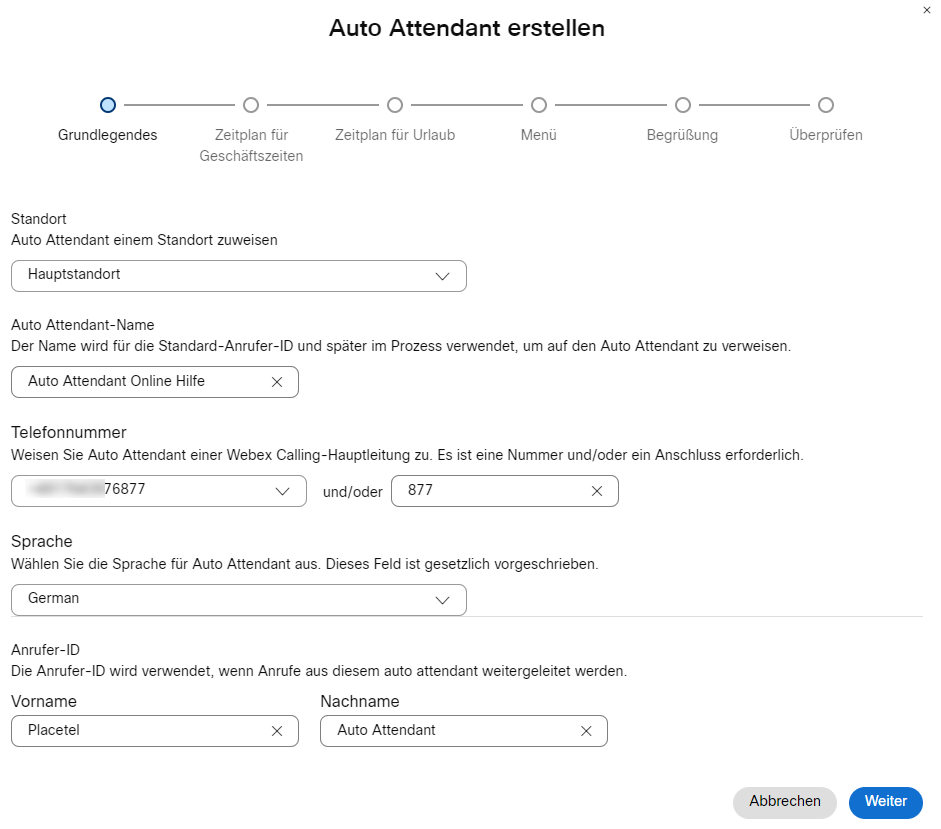Viewport: 941px width, 829px height.
Task: Jump to the Überprüfen step
Action: click(x=826, y=105)
